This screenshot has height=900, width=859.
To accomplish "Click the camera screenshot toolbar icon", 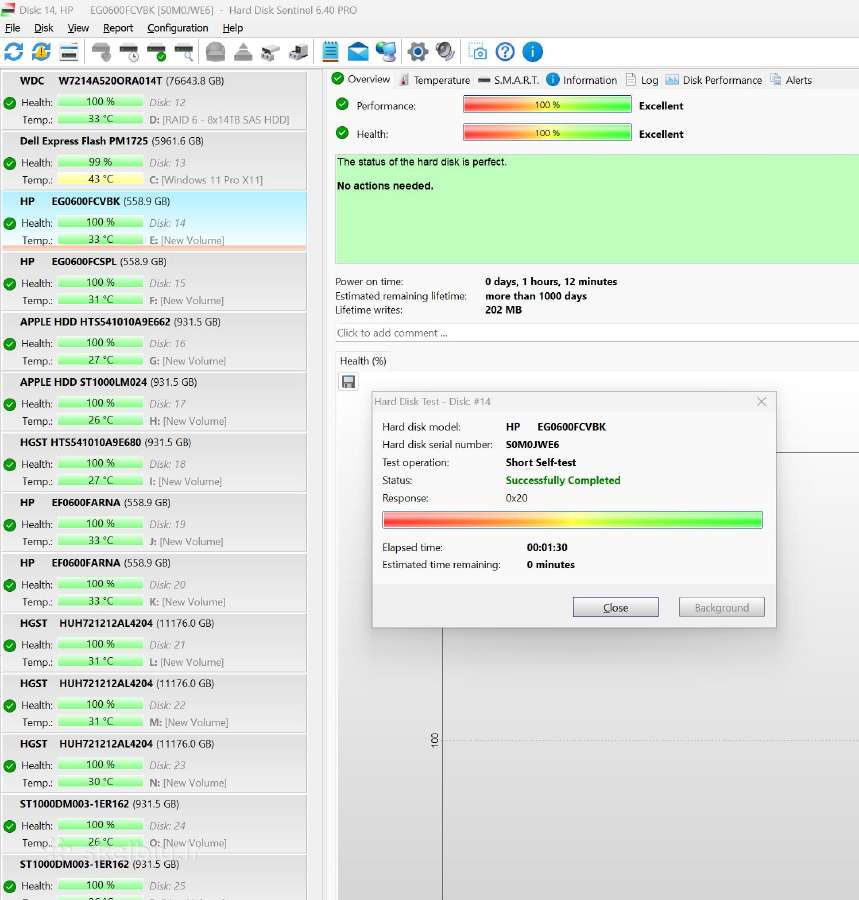I will pyautogui.click(x=477, y=52).
